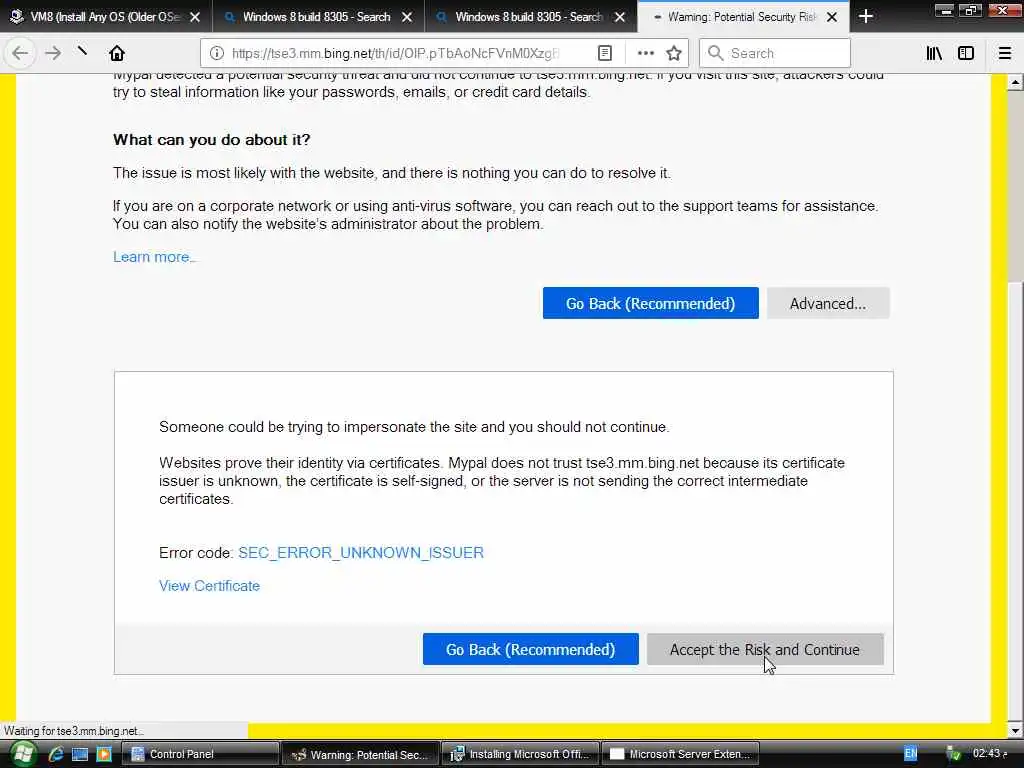Click the Advanced... button
Viewport: 1024px width, 768px height.
point(828,303)
